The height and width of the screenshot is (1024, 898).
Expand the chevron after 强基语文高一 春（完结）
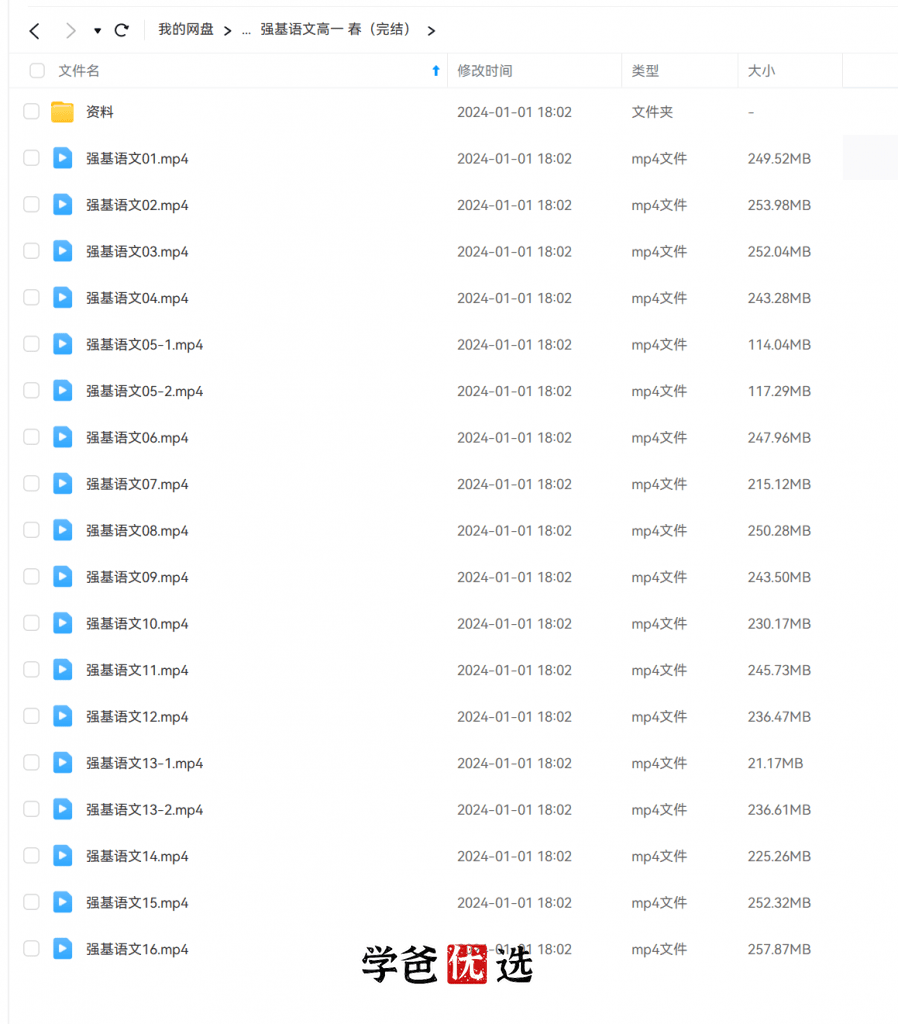[x=431, y=31]
